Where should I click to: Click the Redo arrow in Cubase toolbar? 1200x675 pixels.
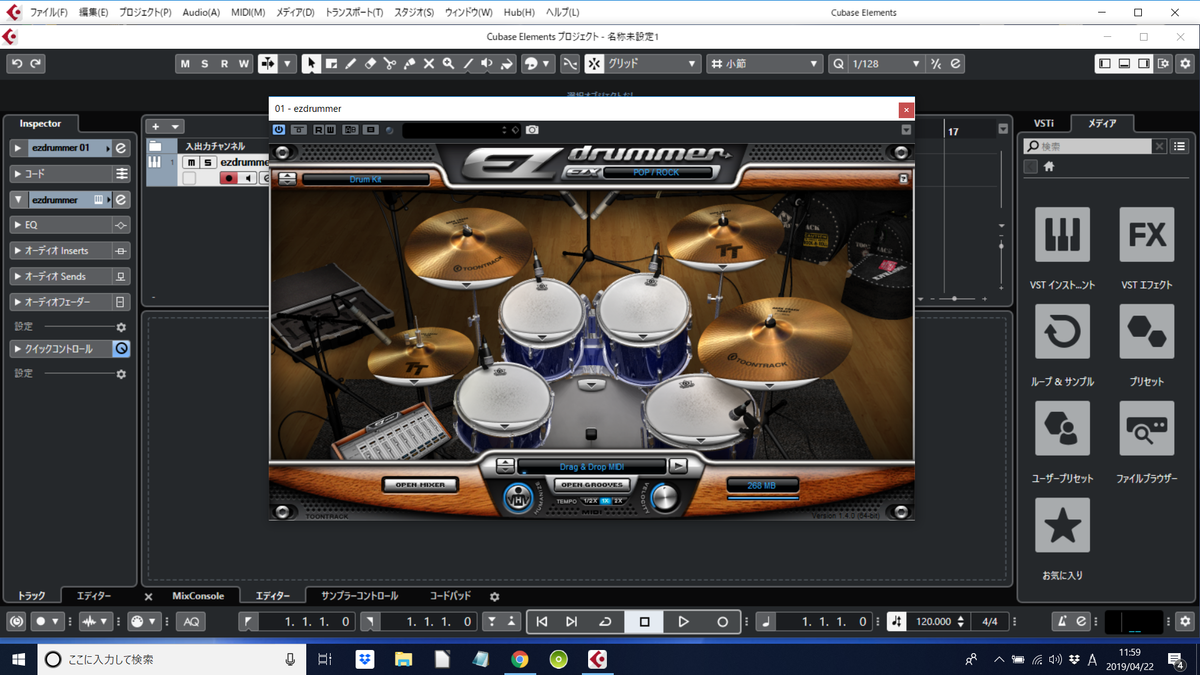coord(36,63)
